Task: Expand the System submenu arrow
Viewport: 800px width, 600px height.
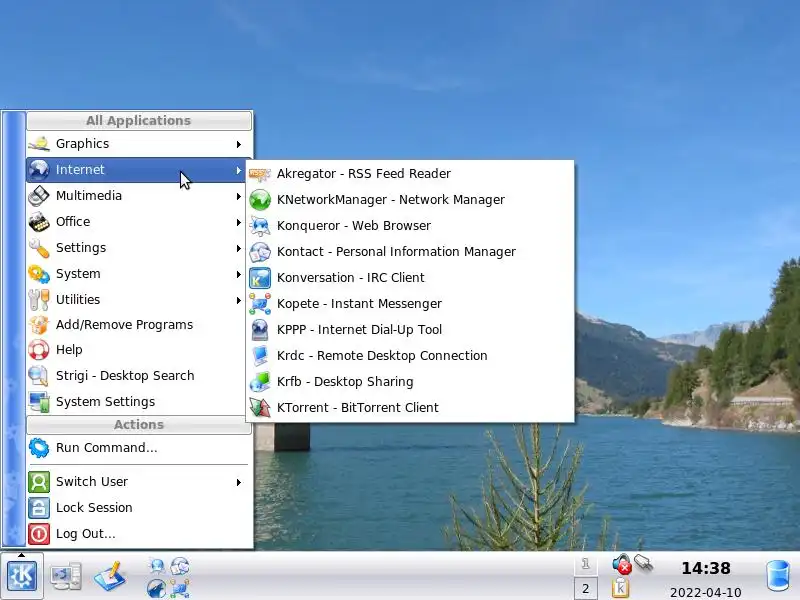Action: tap(239, 274)
